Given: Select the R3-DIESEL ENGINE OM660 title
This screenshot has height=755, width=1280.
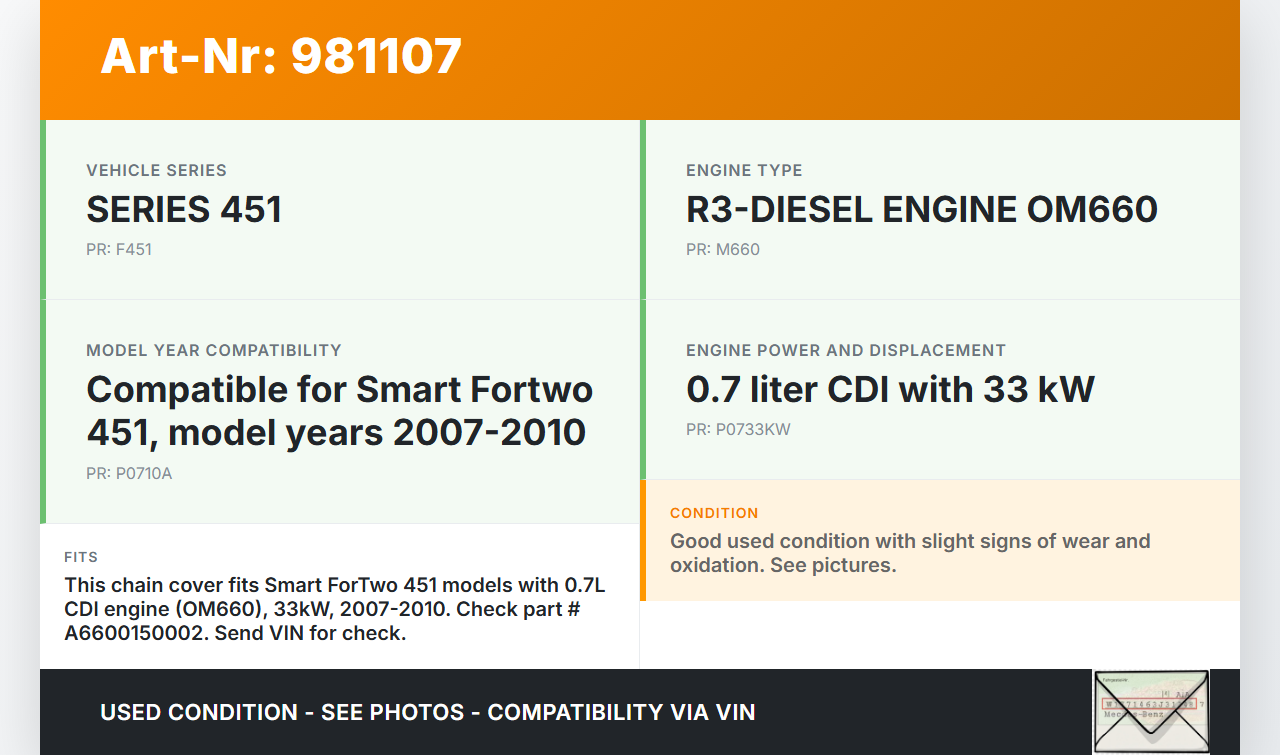Looking at the screenshot, I should 921,210.
